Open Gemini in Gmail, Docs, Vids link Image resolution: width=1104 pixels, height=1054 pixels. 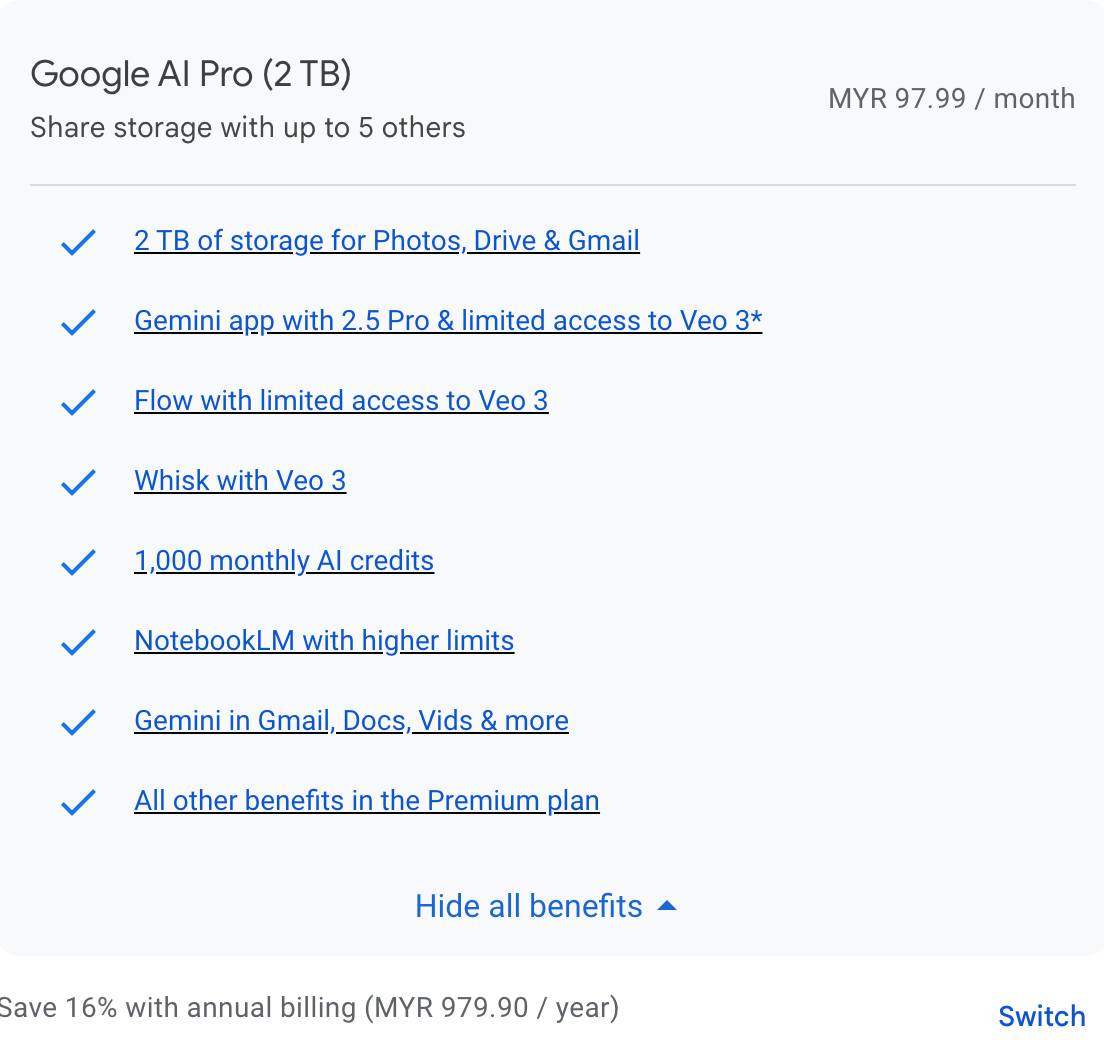point(351,721)
